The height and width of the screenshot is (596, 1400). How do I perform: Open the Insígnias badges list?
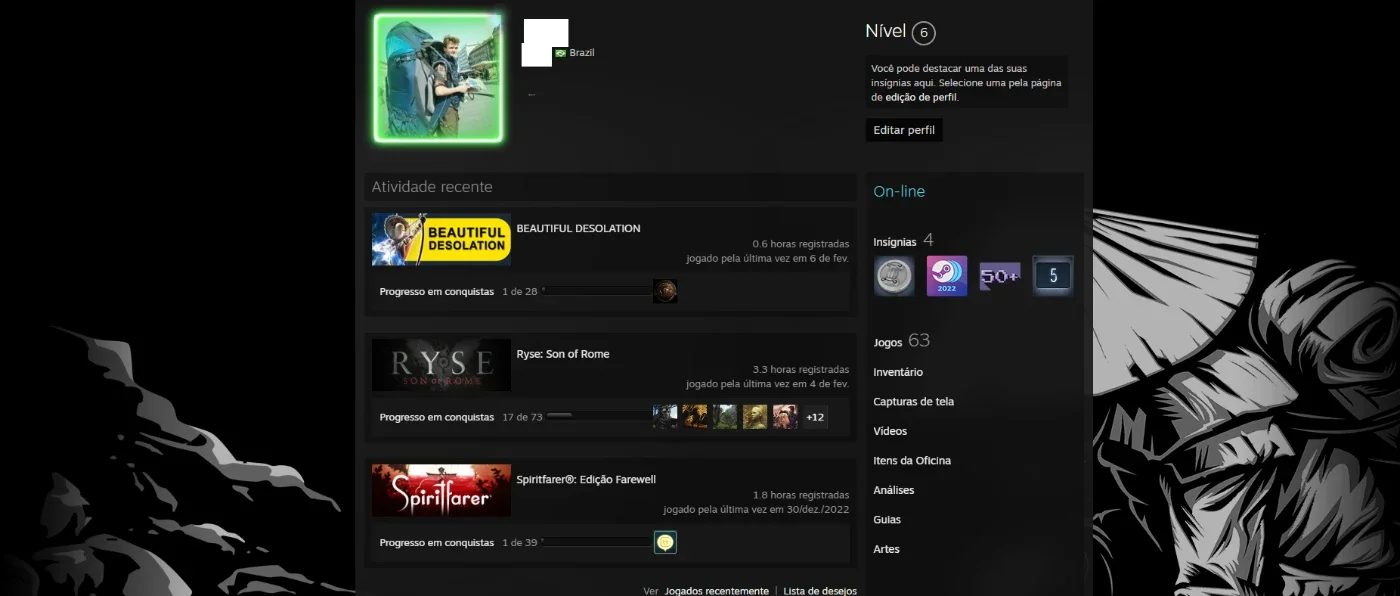tap(893, 242)
